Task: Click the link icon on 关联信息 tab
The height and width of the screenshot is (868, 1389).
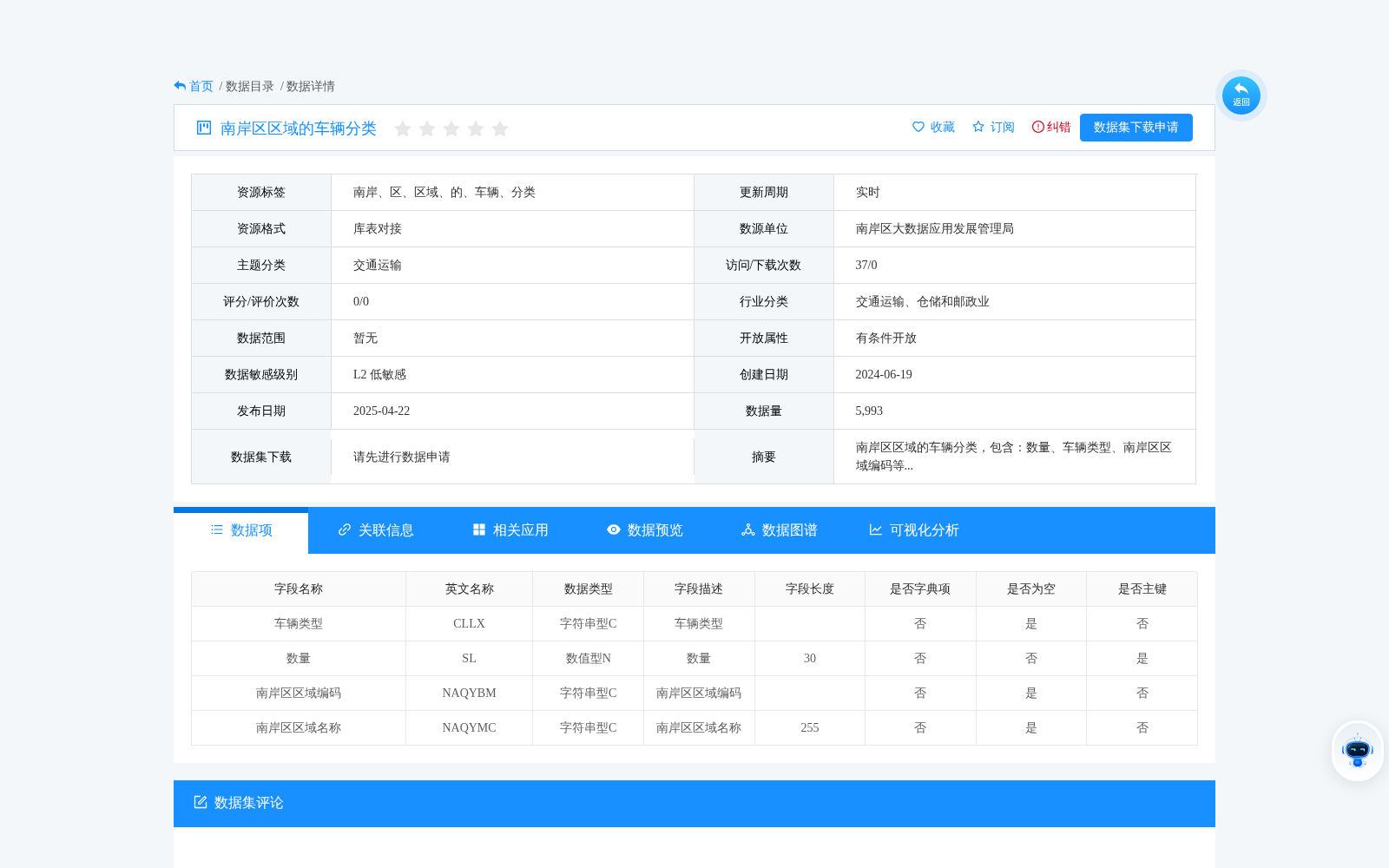Action: 345,529
